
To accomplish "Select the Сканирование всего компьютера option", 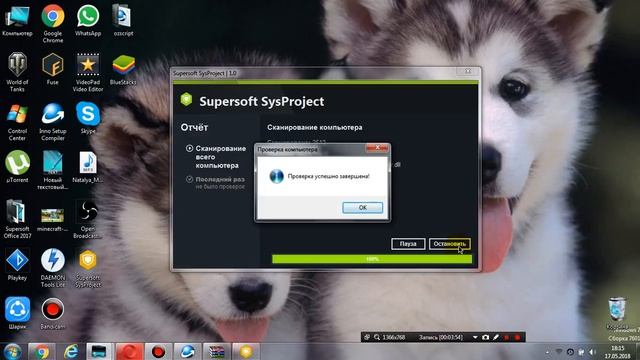I will click(x=216, y=157).
